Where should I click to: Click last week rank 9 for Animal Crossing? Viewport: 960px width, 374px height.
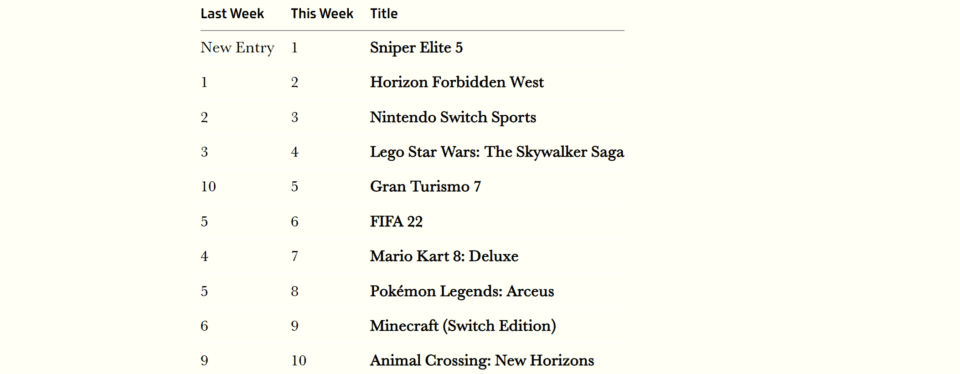(204, 361)
